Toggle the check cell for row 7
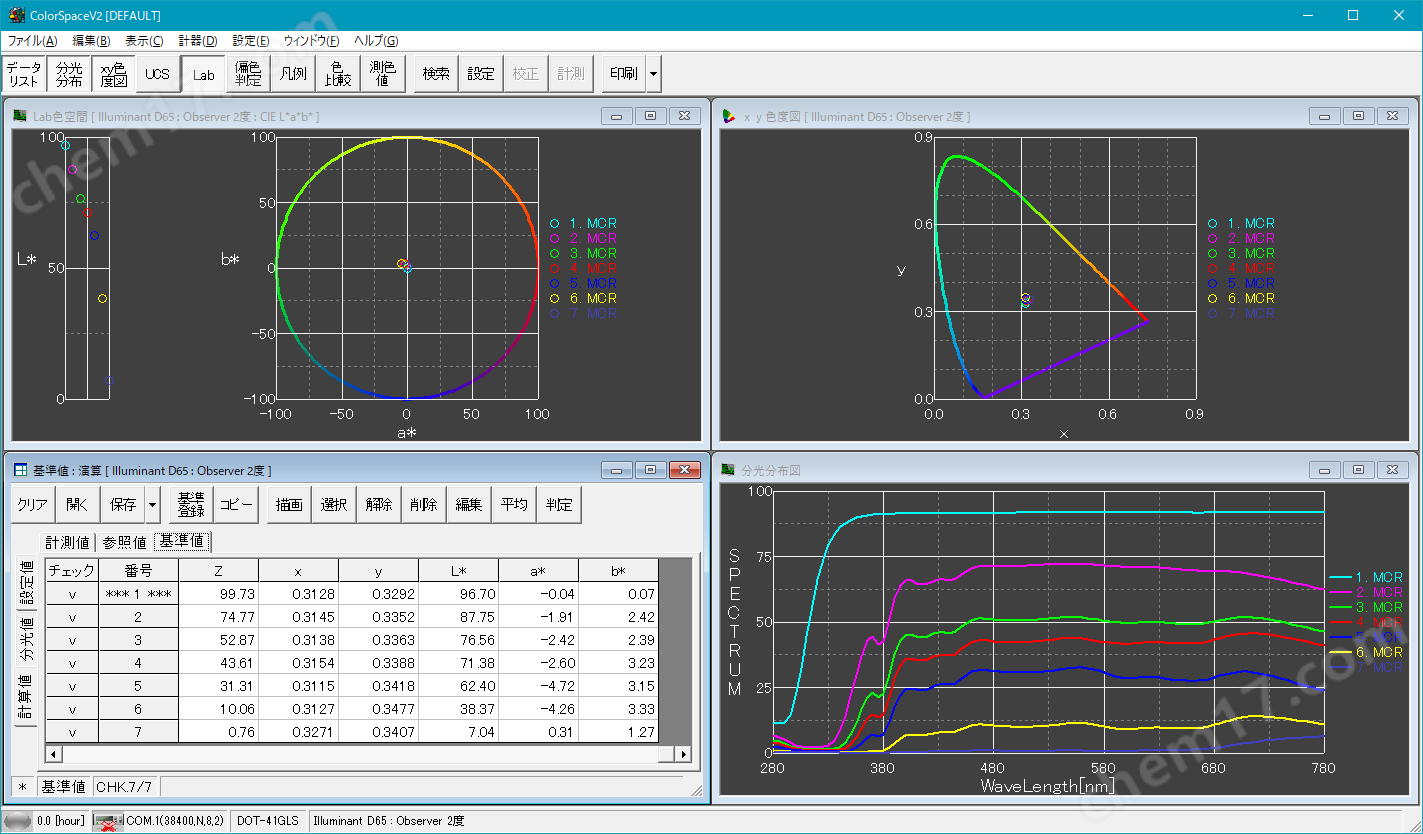The height and width of the screenshot is (834, 1423). (72, 732)
